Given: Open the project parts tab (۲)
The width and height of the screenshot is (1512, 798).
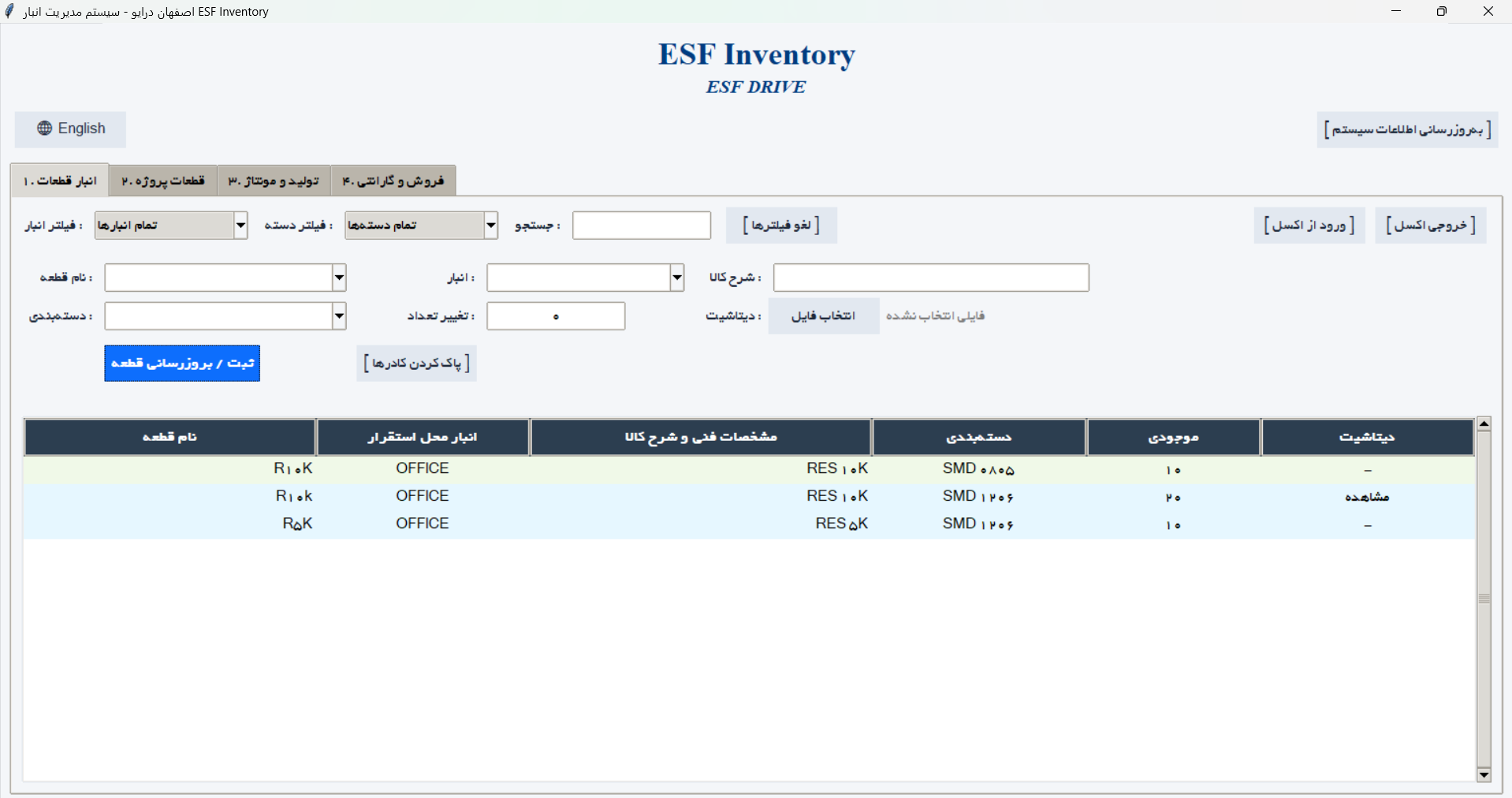Looking at the screenshot, I should 163,181.
